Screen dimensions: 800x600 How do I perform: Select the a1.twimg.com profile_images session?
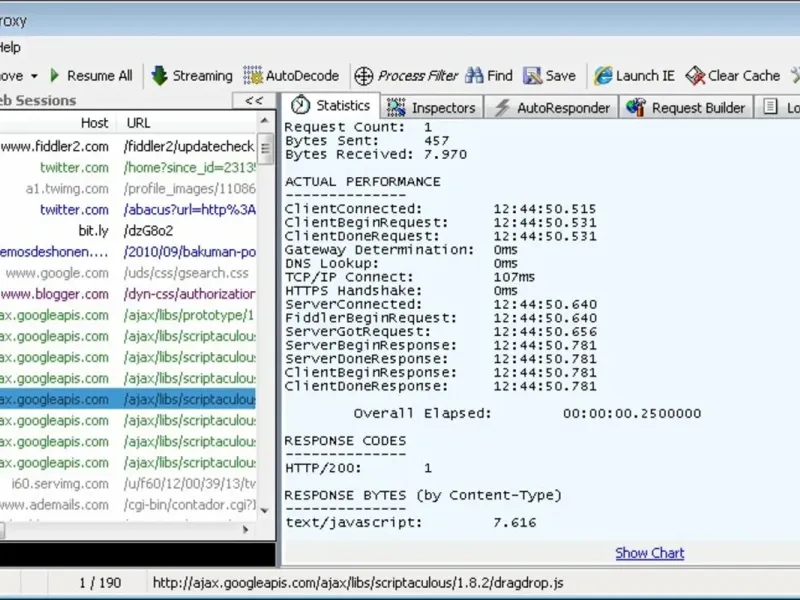[x=128, y=189]
